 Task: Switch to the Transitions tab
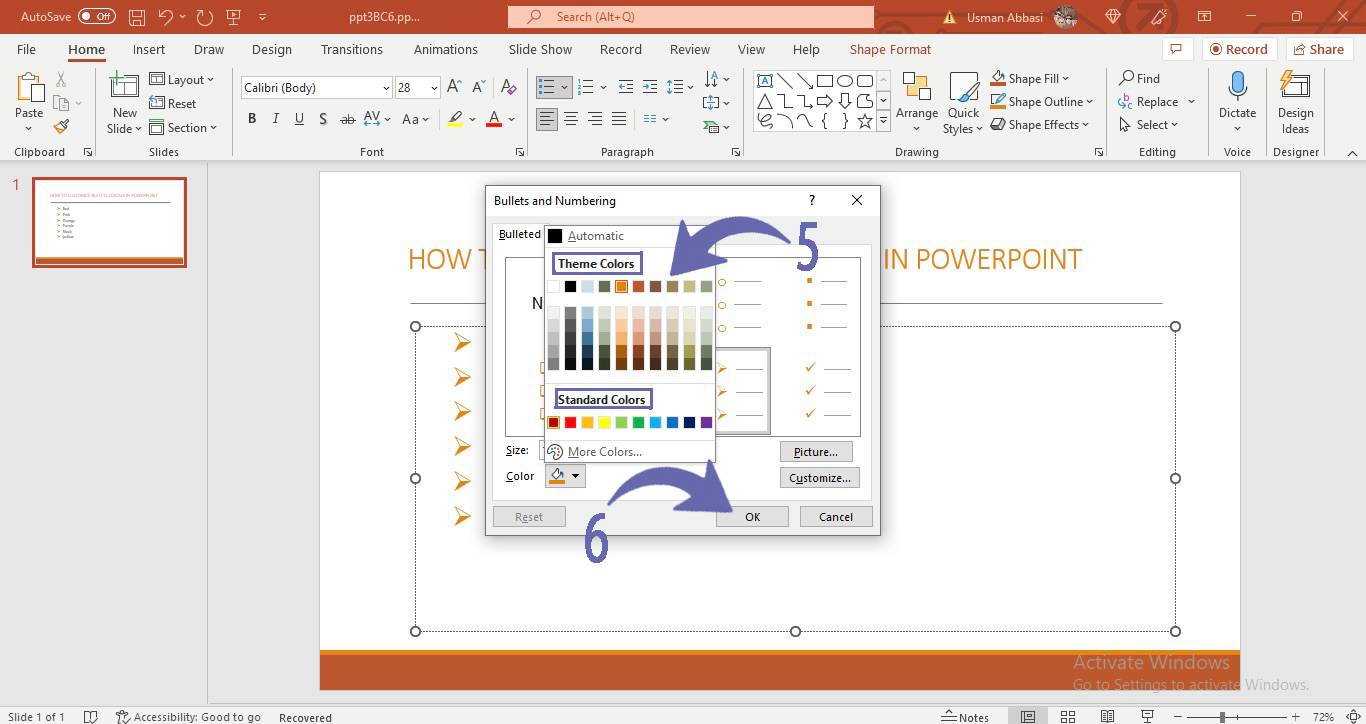tap(352, 49)
